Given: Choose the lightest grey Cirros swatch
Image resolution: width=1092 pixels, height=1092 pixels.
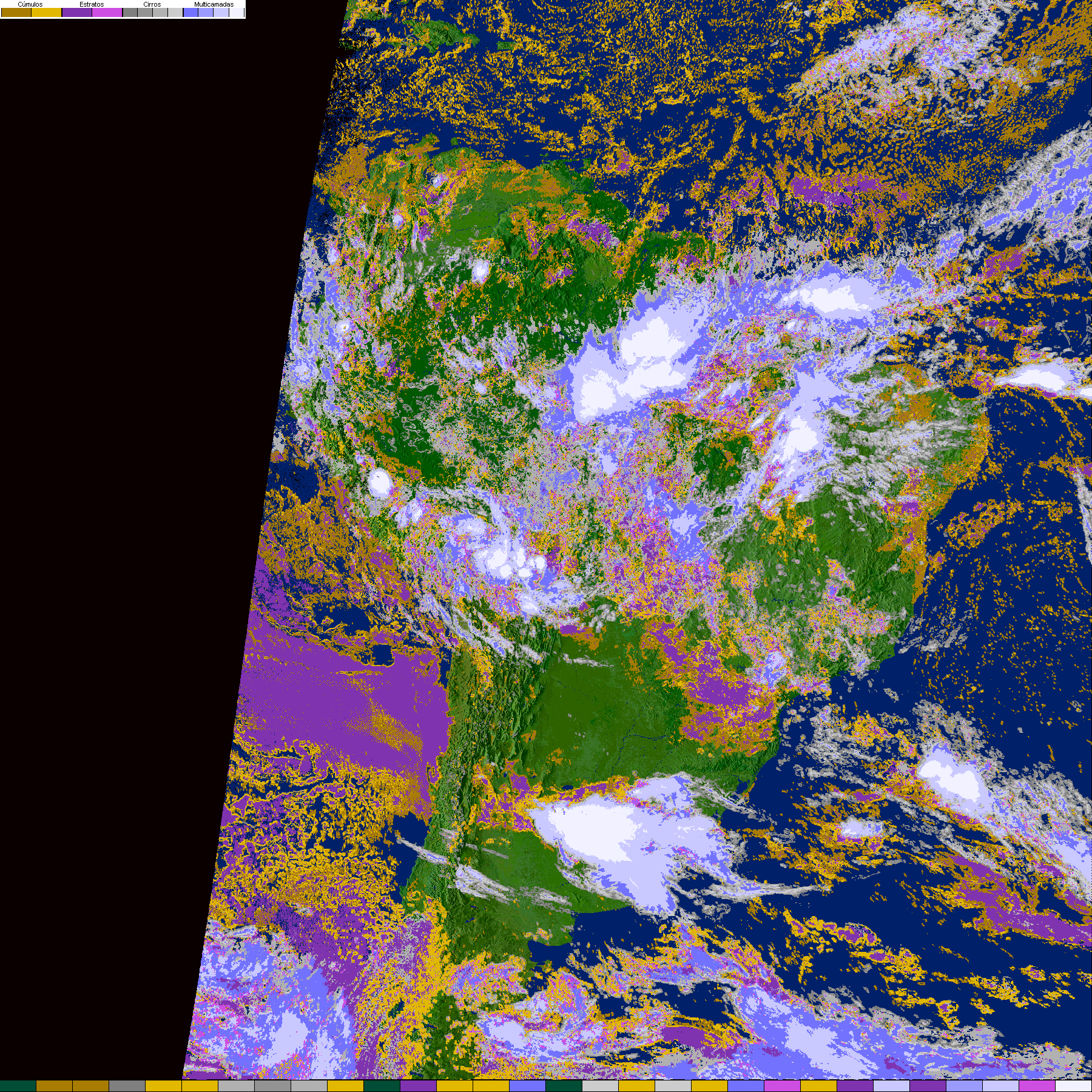Looking at the screenshot, I should pos(175,12).
